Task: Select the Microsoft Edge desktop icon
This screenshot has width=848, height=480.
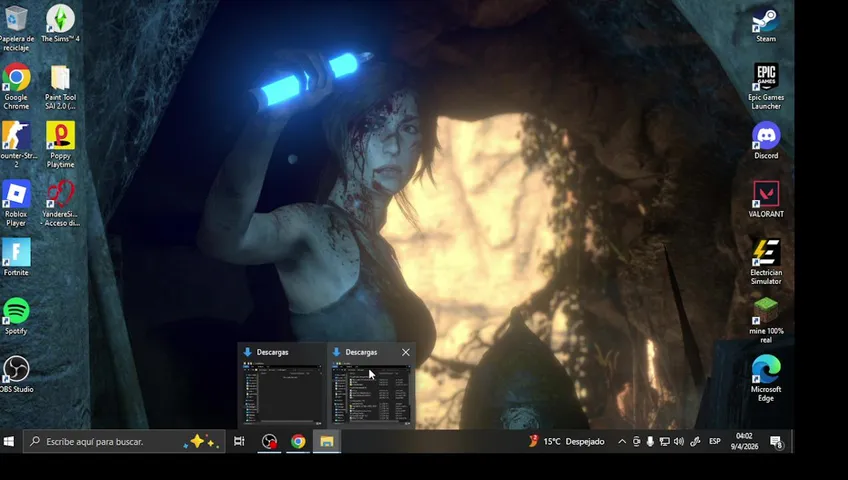Action: pos(766,378)
